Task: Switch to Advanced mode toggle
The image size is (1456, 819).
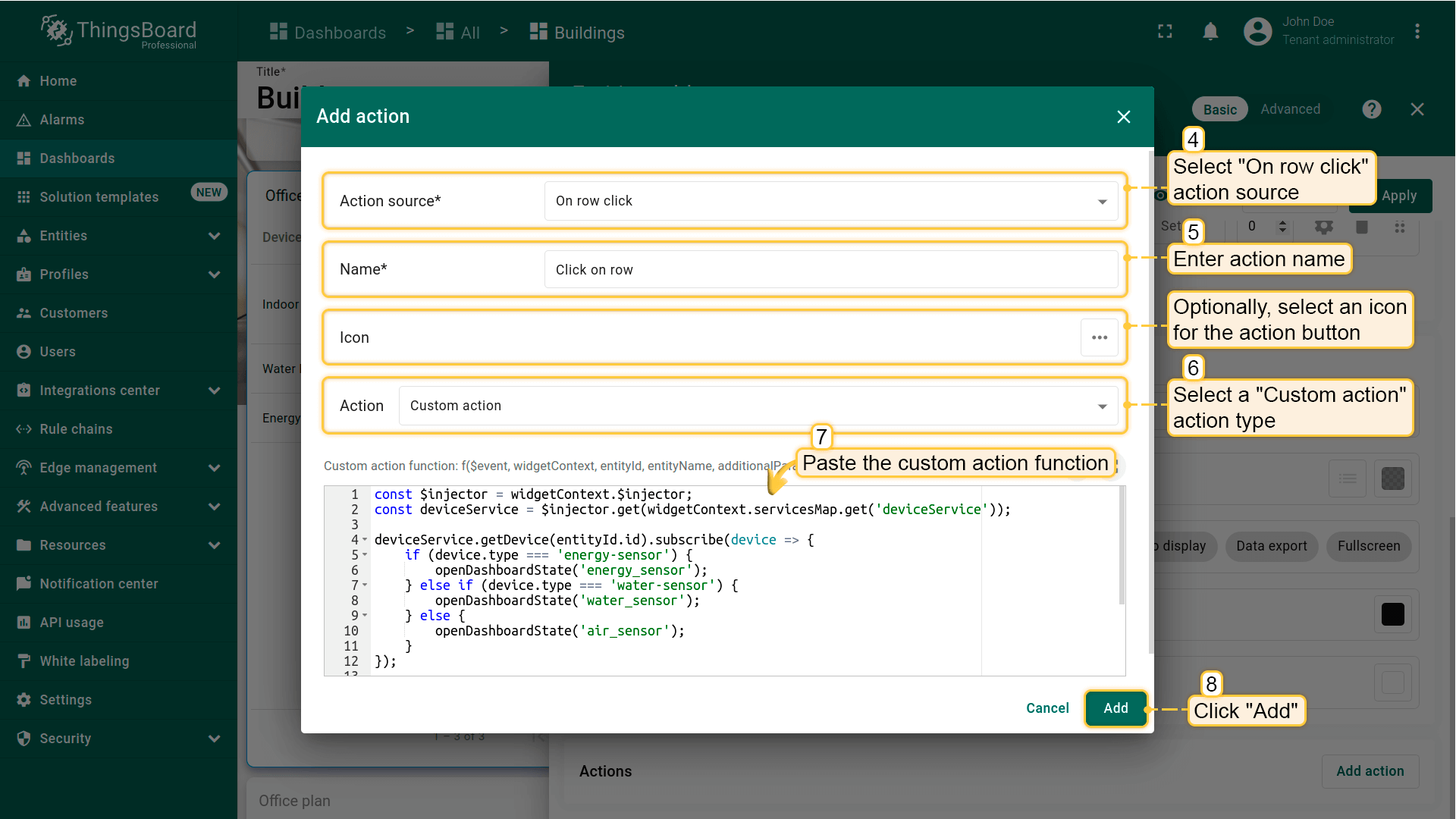Action: tap(1290, 109)
